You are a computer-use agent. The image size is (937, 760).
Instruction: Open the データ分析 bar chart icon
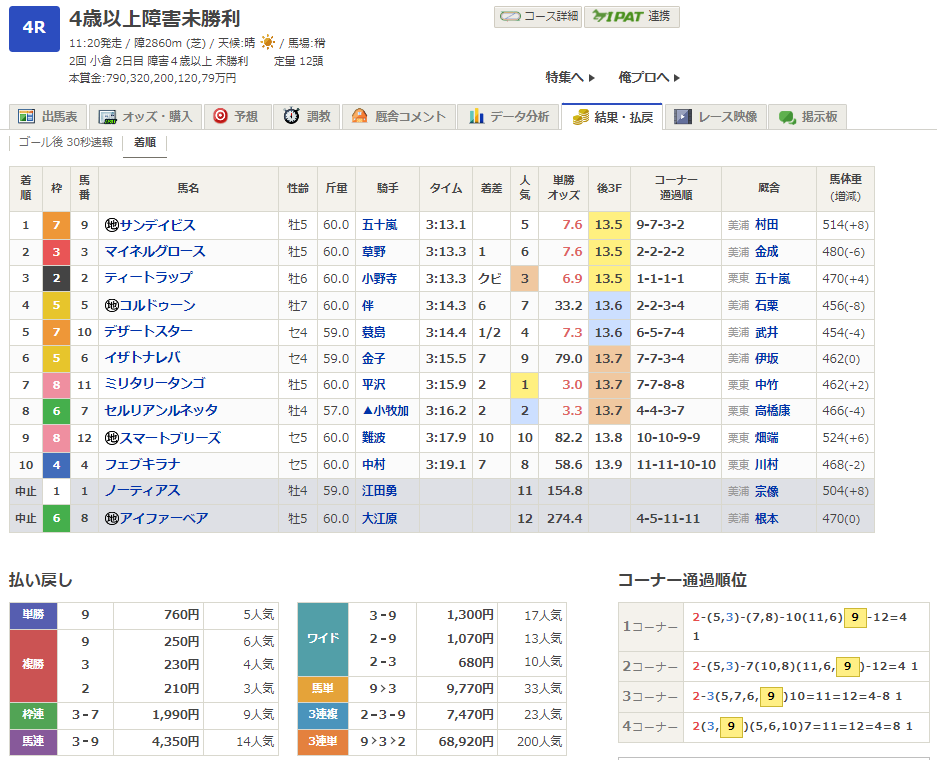tap(476, 117)
